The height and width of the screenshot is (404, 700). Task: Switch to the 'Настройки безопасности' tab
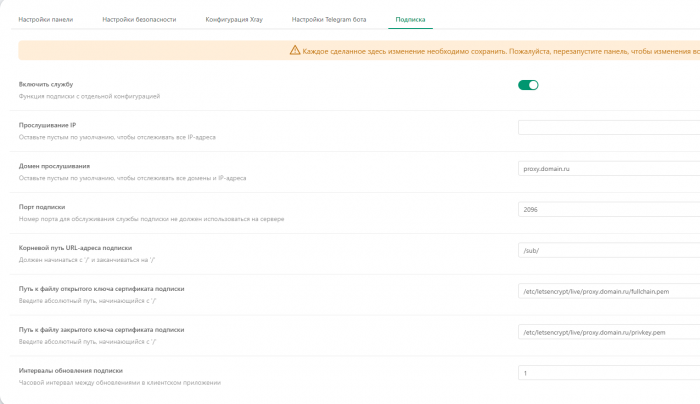(139, 19)
